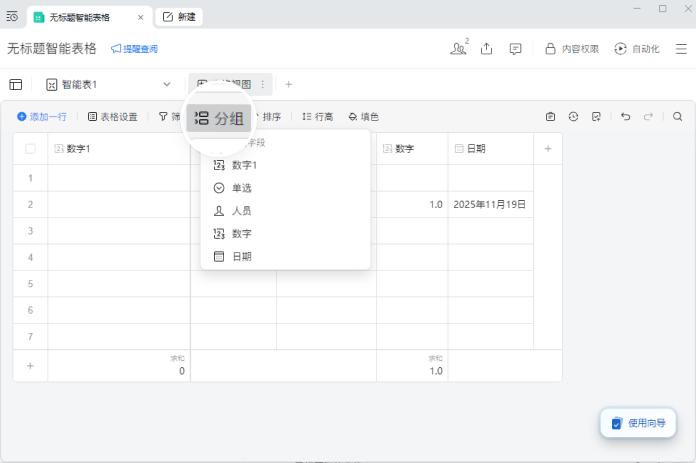The height and width of the screenshot is (463, 696).
Task: Open the 新建 tab
Action: [179, 17]
